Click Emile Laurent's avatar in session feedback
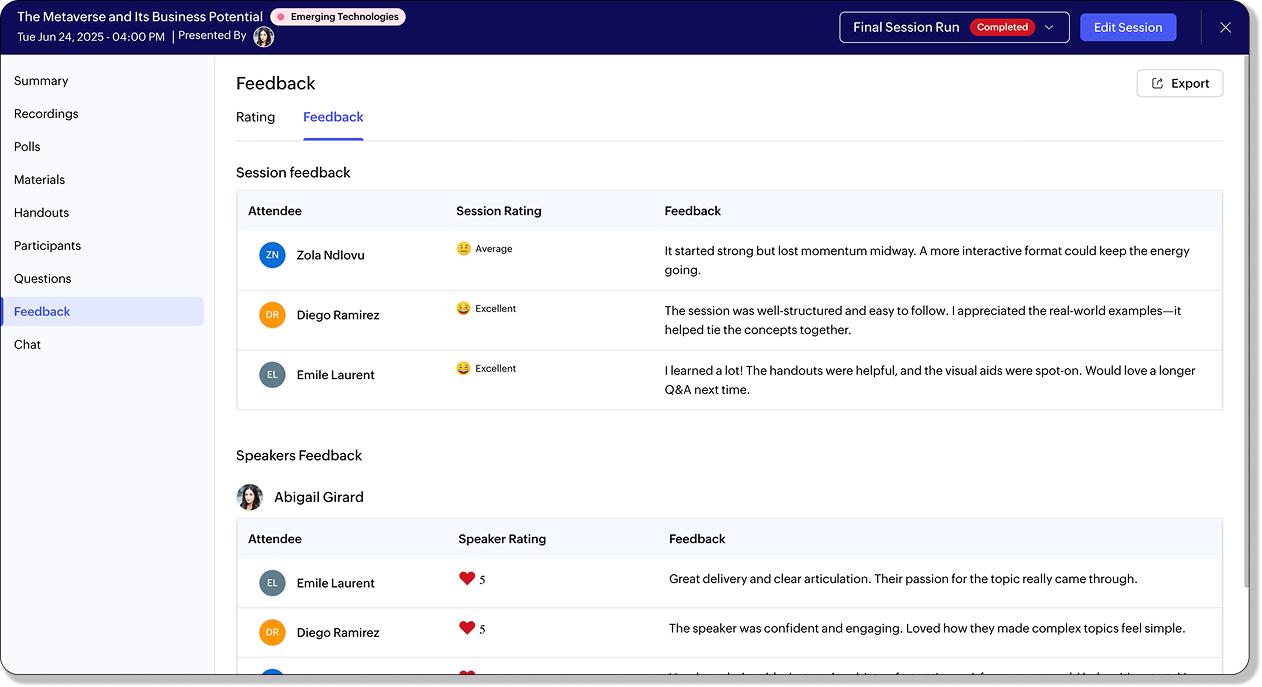The height and width of the screenshot is (687, 1262). 272,375
